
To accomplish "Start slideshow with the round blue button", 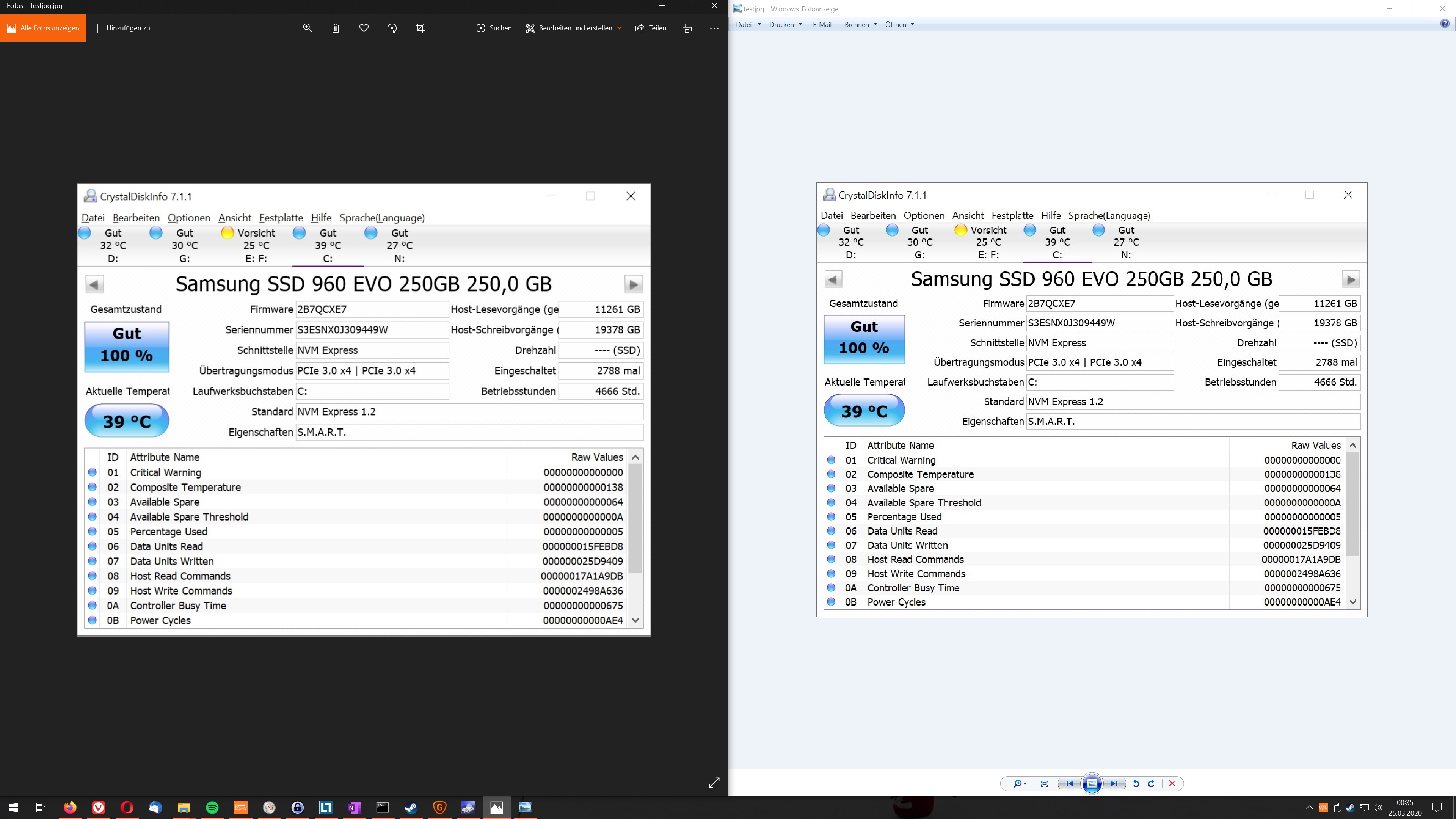I will click(x=1092, y=783).
